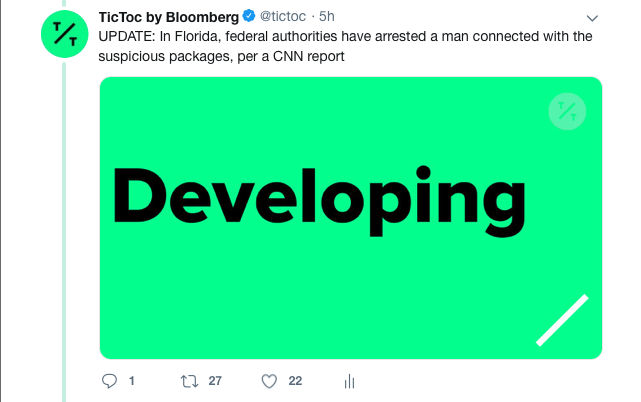The height and width of the screenshot is (402, 641).
Task: Expand the tweet options chevron
Action: point(592,18)
